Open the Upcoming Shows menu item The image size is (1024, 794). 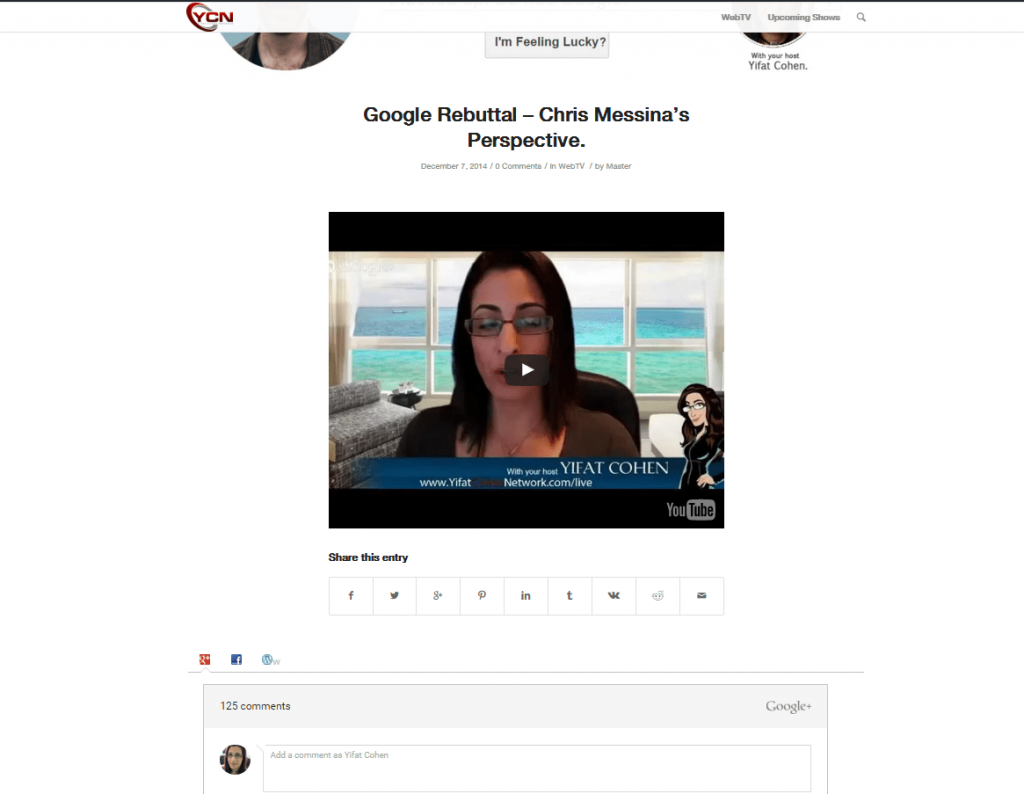click(x=803, y=17)
